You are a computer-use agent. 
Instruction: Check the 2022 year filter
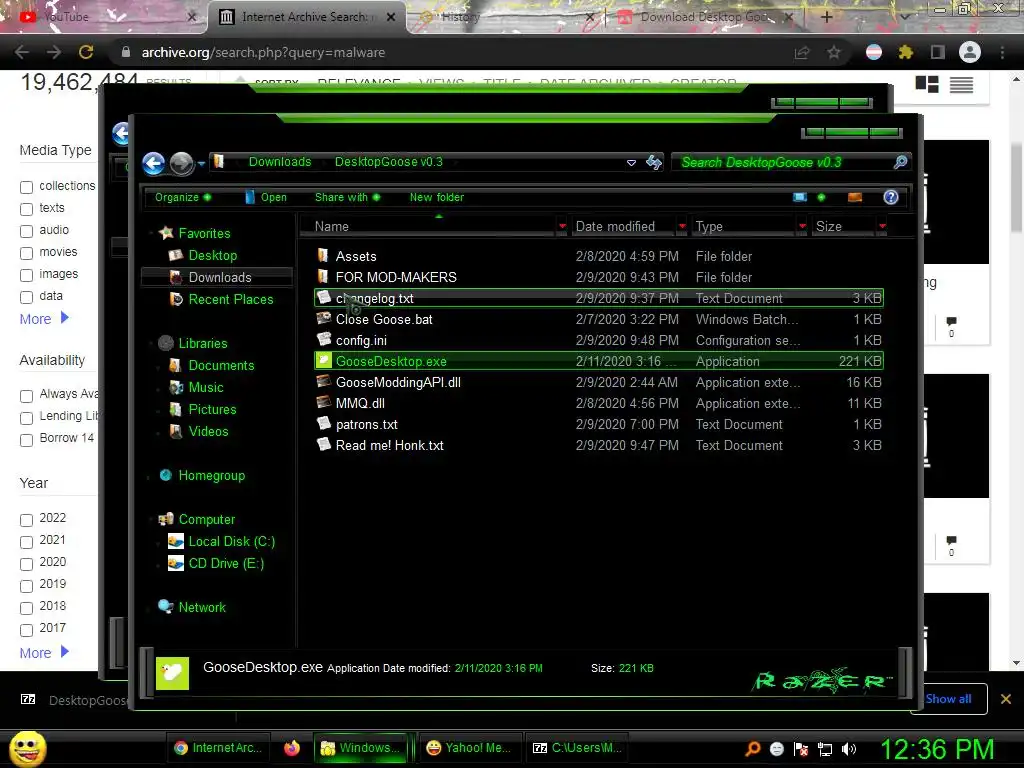26,520
